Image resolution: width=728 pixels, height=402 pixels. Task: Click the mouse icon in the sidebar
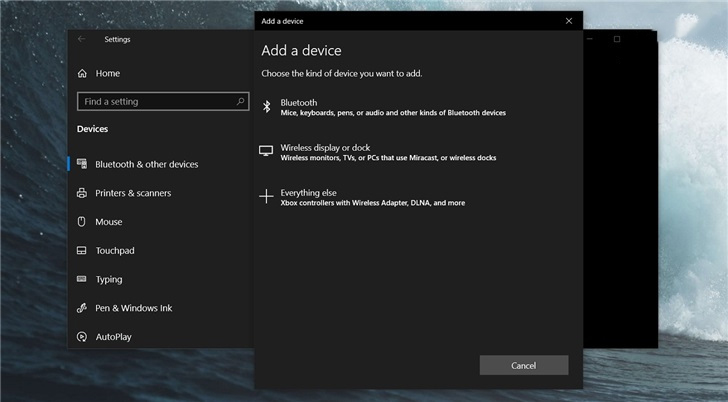81,221
